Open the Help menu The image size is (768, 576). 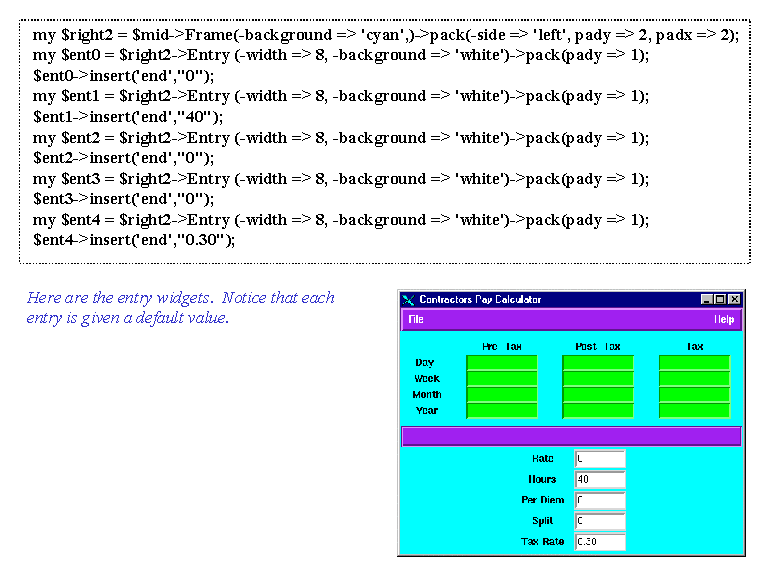click(x=724, y=320)
